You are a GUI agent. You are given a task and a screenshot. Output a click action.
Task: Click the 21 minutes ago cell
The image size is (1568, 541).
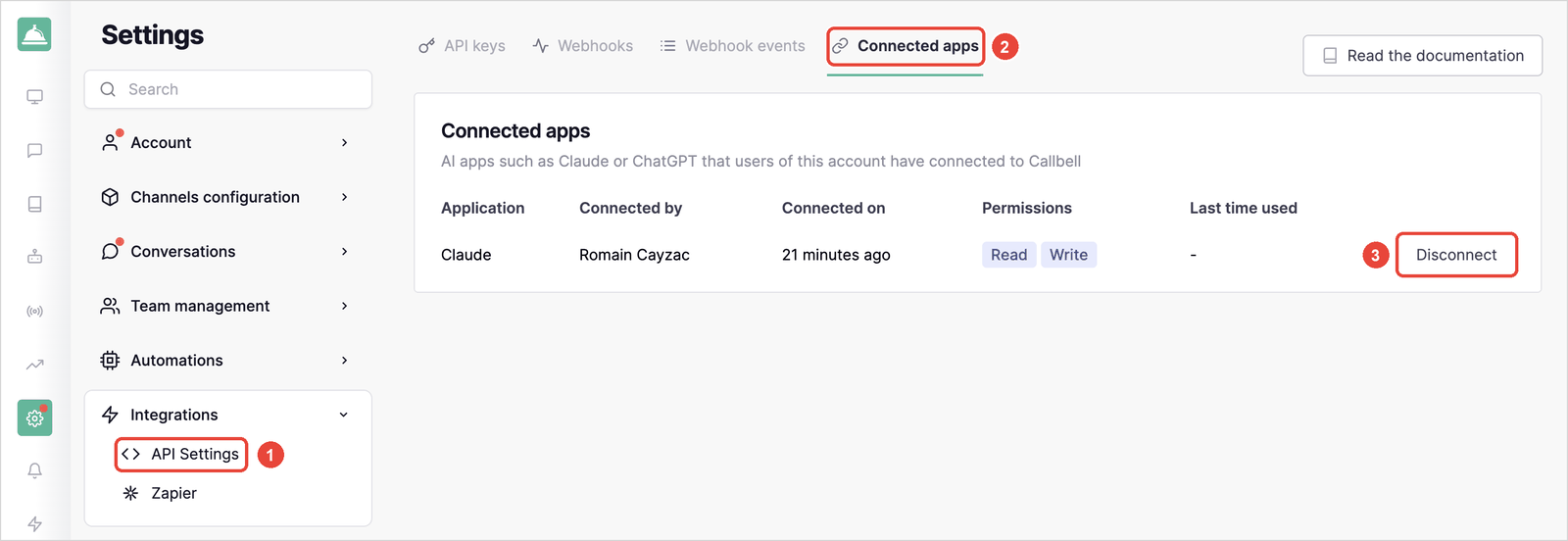[836, 255]
